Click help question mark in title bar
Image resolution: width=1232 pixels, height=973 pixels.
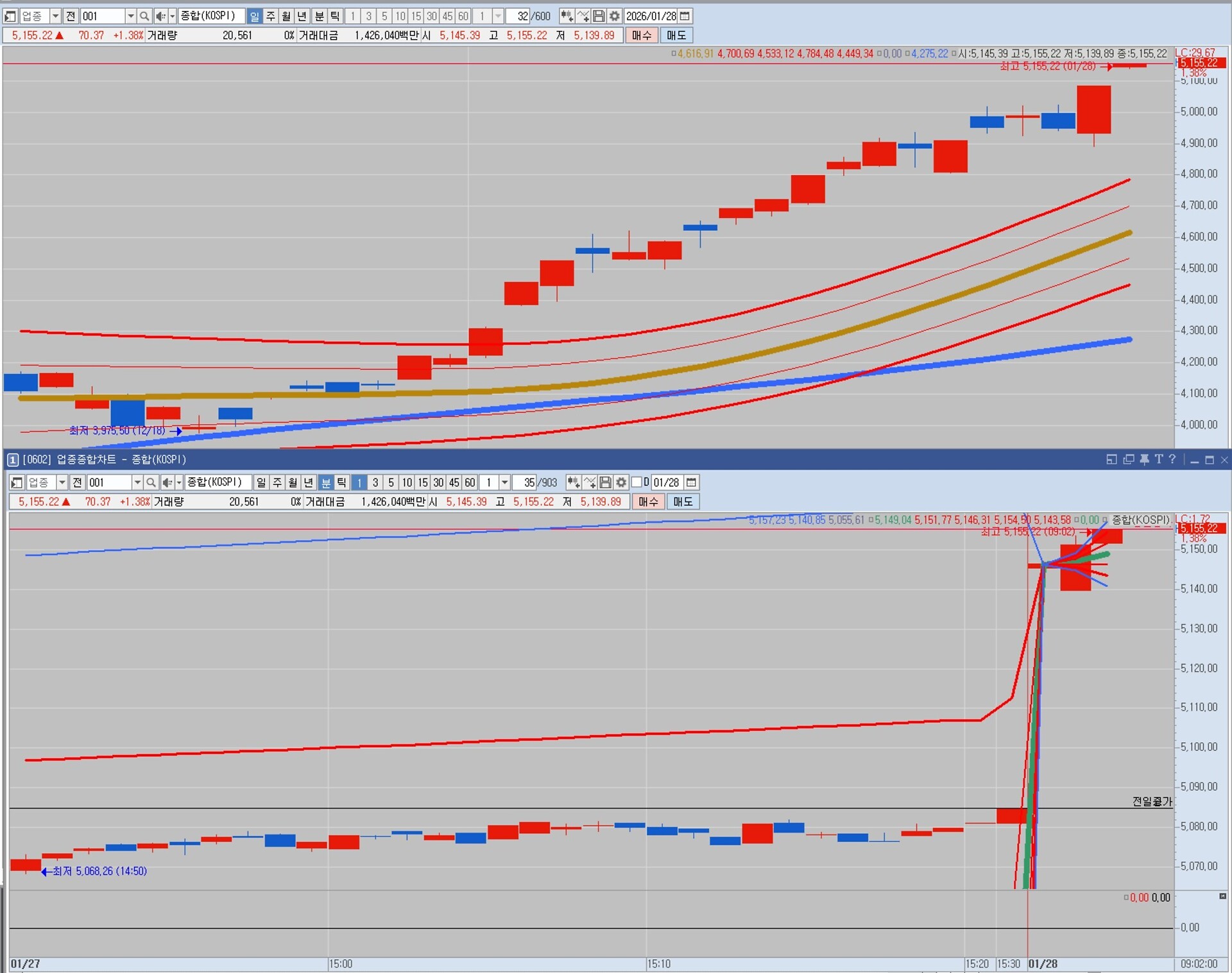[1172, 459]
